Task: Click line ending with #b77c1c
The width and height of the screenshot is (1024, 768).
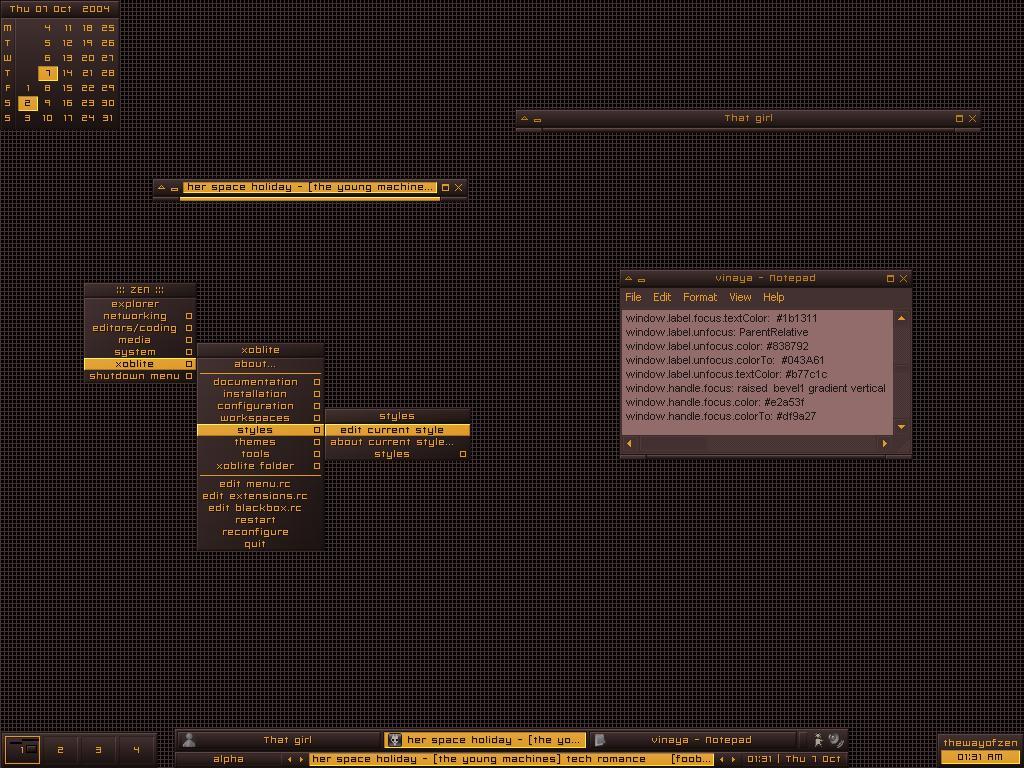Action: pyautogui.click(x=726, y=374)
